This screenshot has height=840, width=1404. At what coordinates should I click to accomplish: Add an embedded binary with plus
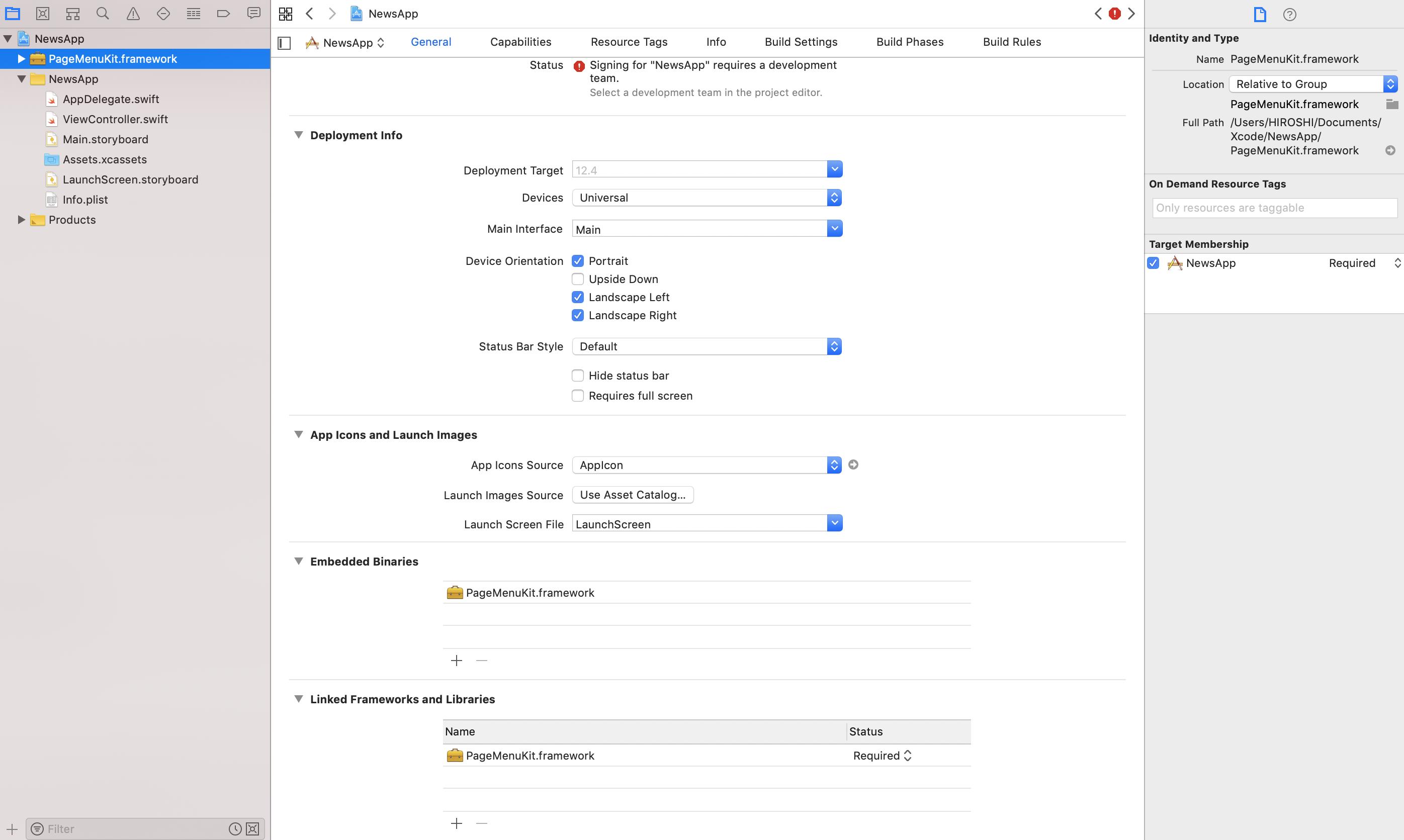[x=456, y=661]
